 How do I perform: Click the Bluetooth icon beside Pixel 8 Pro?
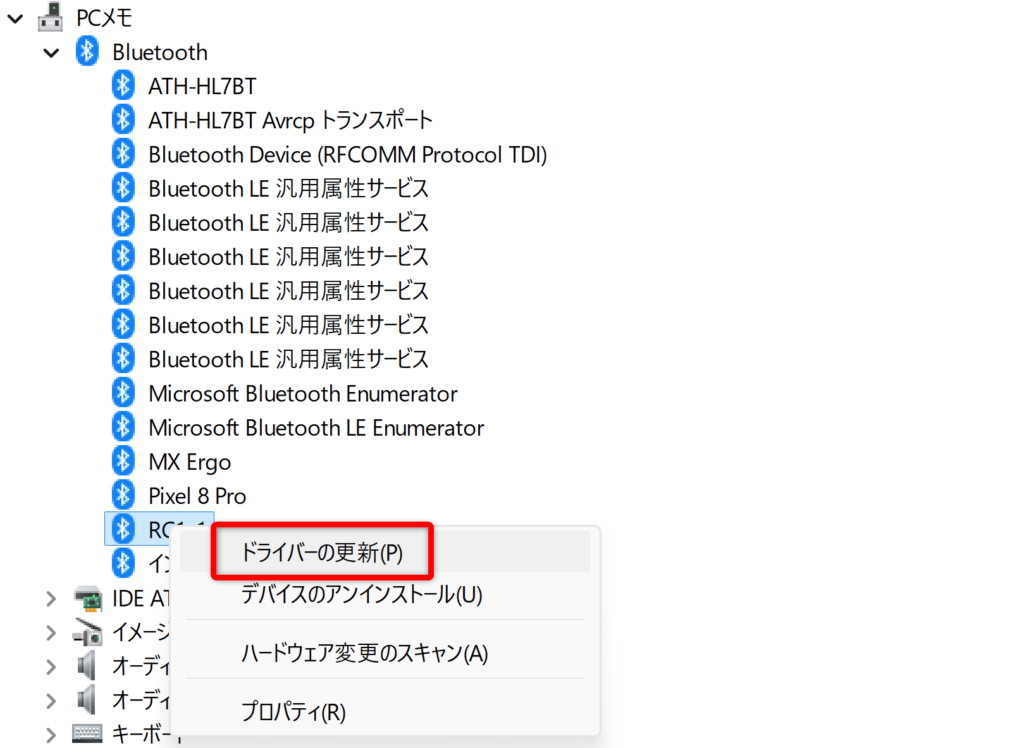tap(123, 496)
